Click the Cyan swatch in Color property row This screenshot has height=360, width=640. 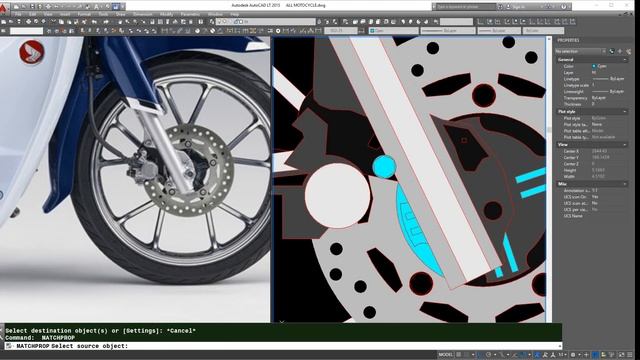594,66
